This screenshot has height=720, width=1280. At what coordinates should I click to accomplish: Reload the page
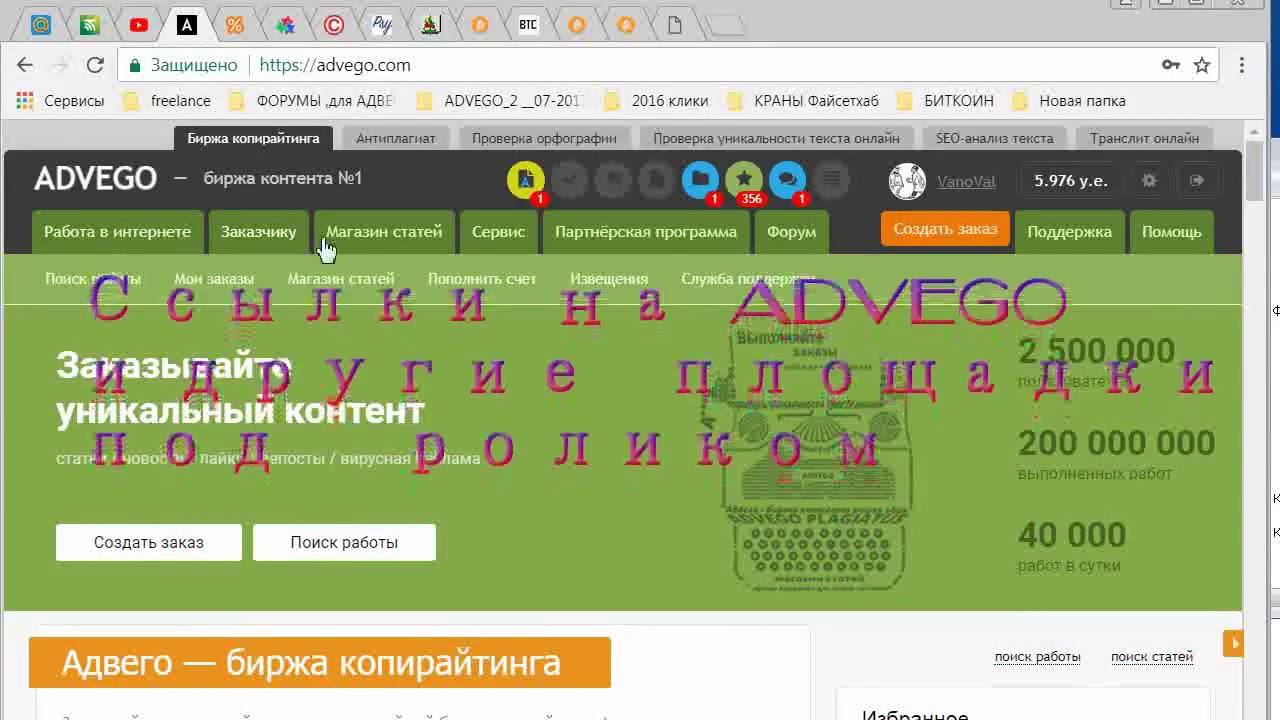95,65
